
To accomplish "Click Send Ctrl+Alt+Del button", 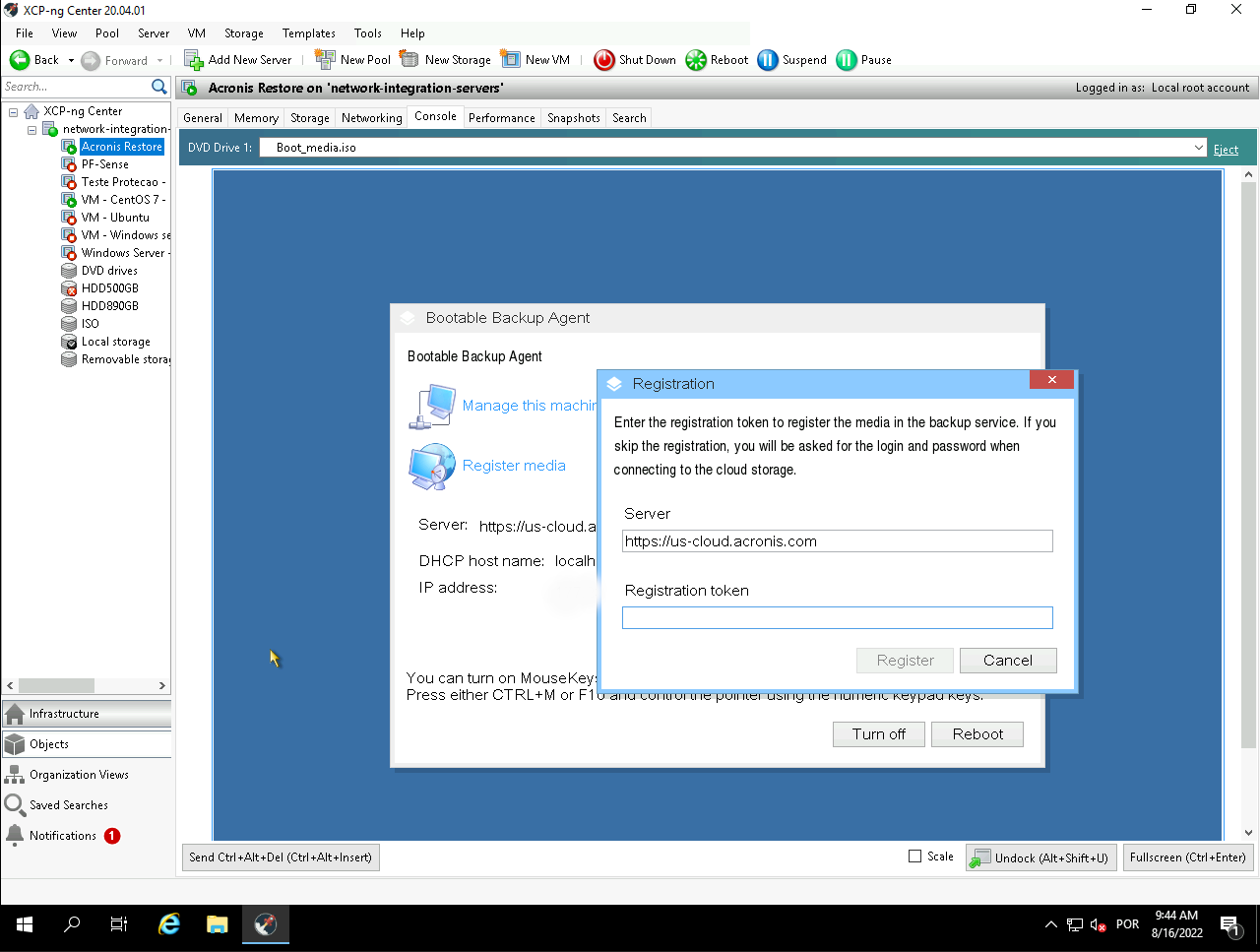I will point(281,857).
